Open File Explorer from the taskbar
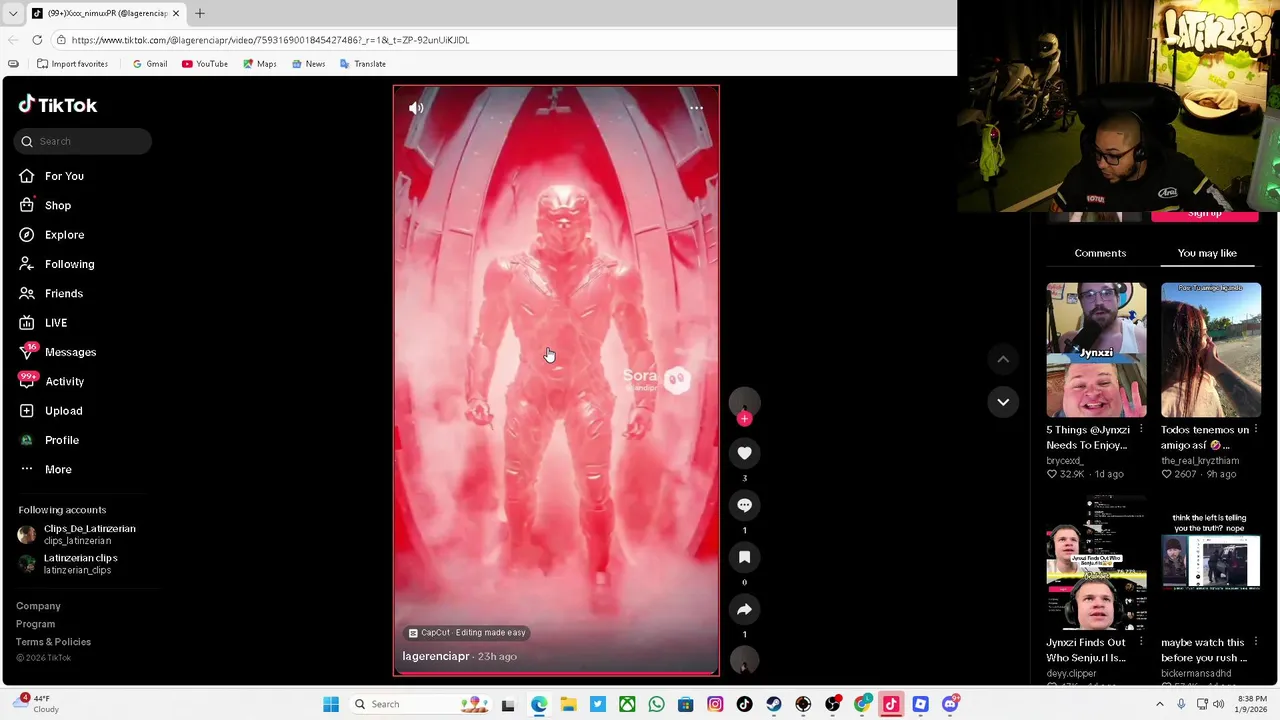The width and height of the screenshot is (1280, 720). click(x=568, y=704)
